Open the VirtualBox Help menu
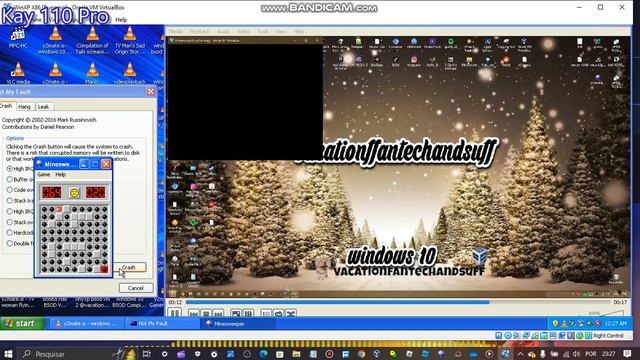Screen dimensions: 640x360 click(121, 20)
